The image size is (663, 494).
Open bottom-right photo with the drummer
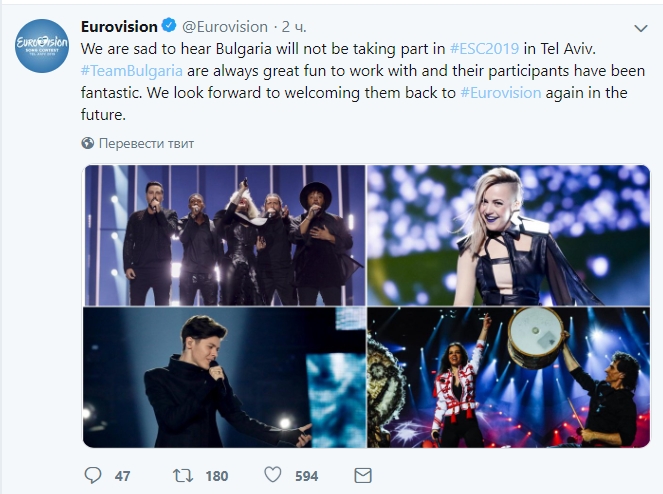tap(509, 378)
